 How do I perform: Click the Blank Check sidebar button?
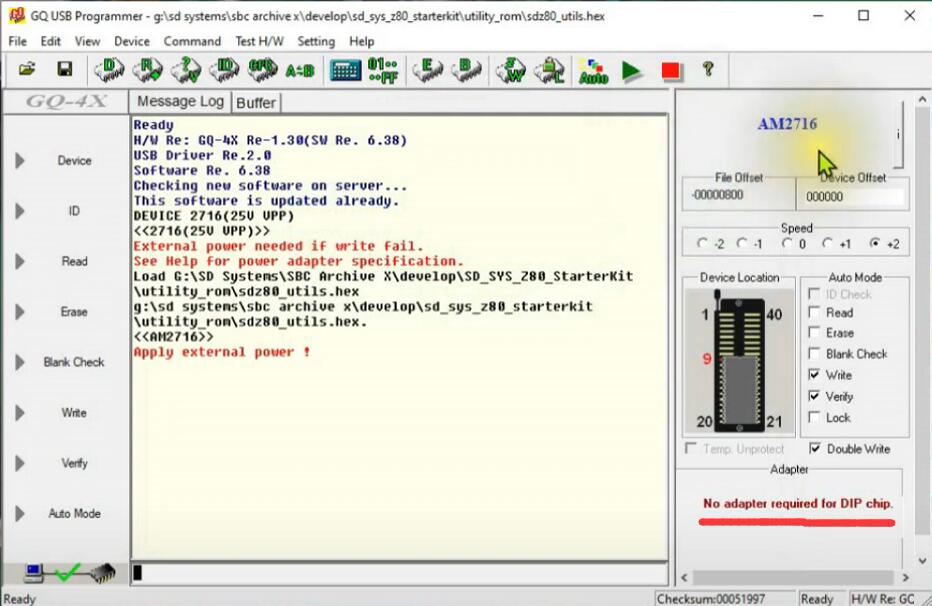point(74,362)
